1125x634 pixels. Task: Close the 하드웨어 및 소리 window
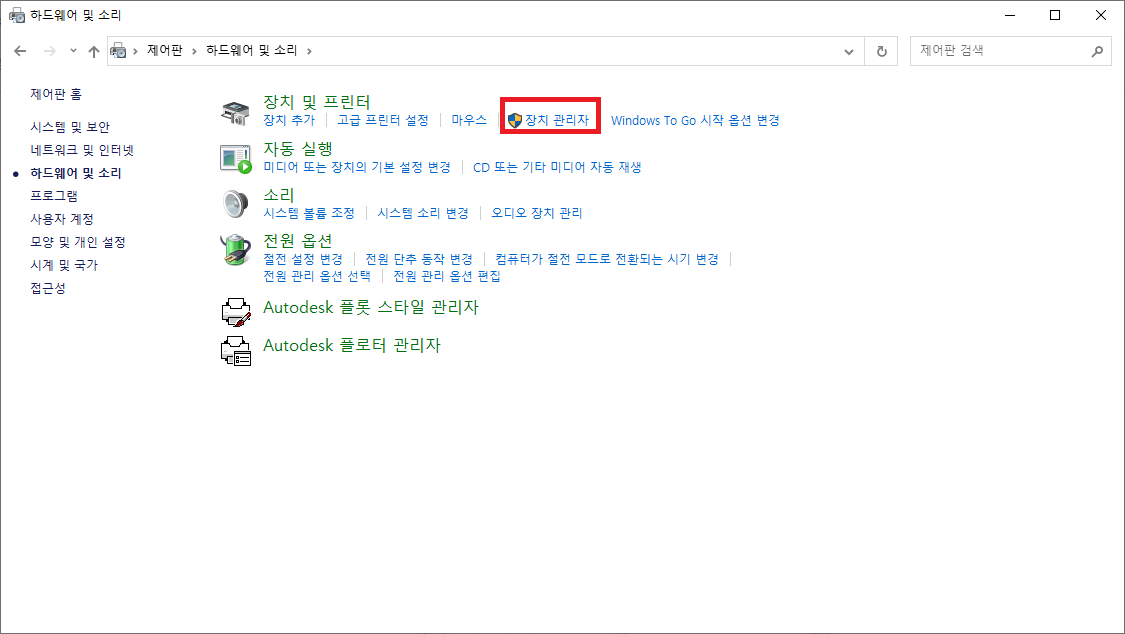point(1101,15)
